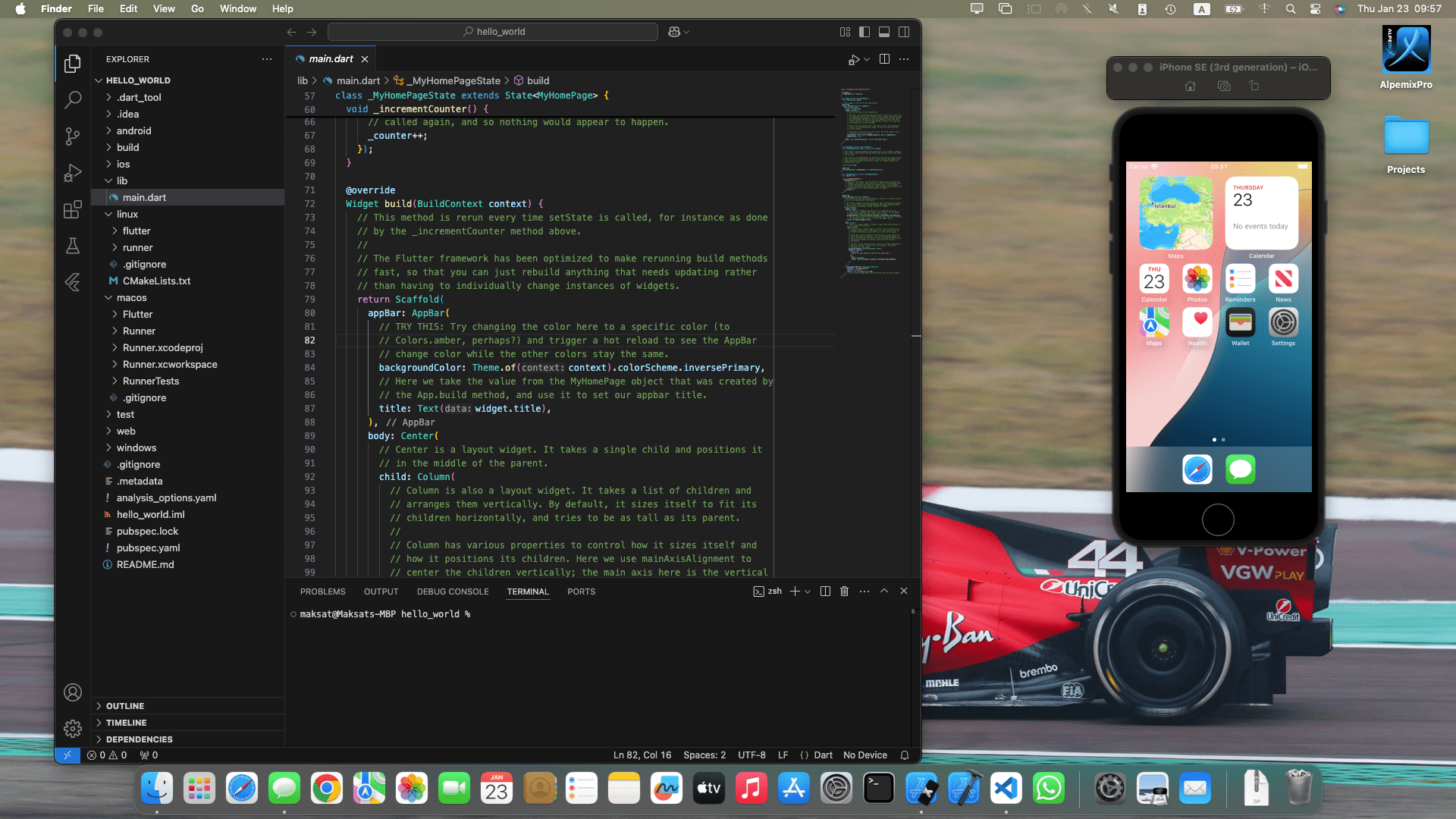1456x819 pixels.
Task: Open the Source Control view
Action: pyautogui.click(x=72, y=136)
